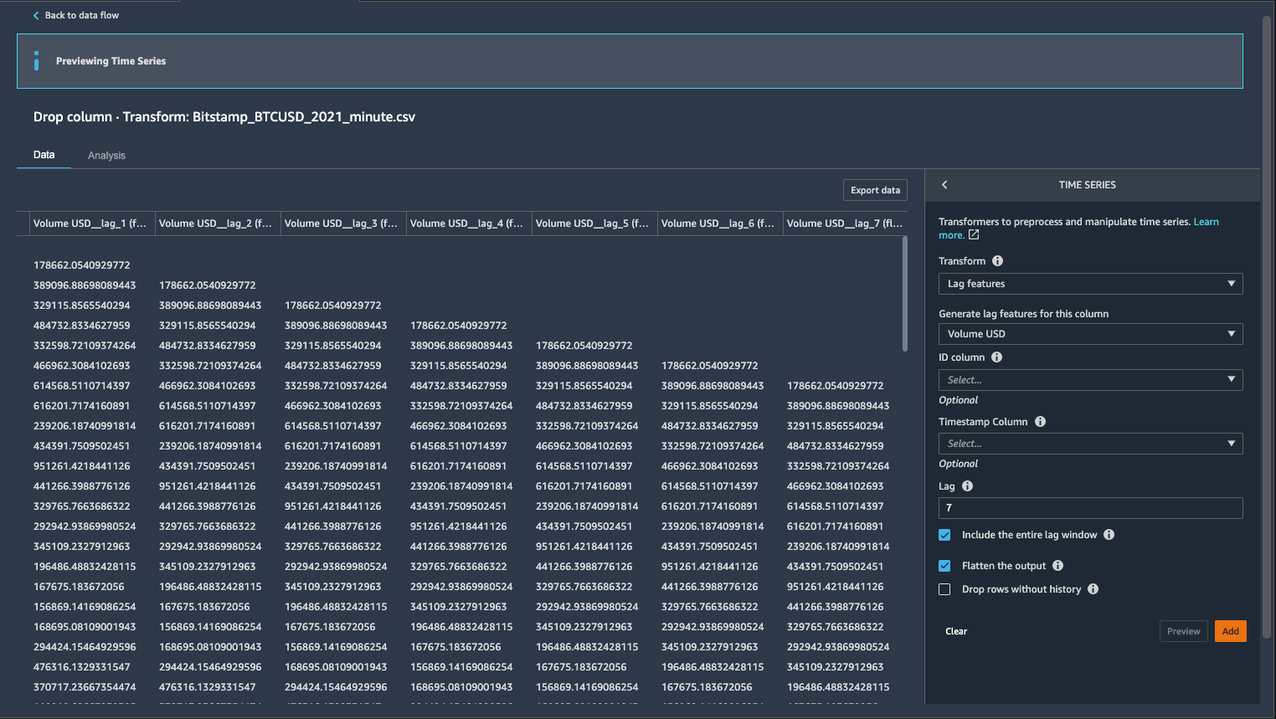1276x719 pixels.
Task: Open the Transform dropdown showing Lag features
Action: click(x=1090, y=284)
